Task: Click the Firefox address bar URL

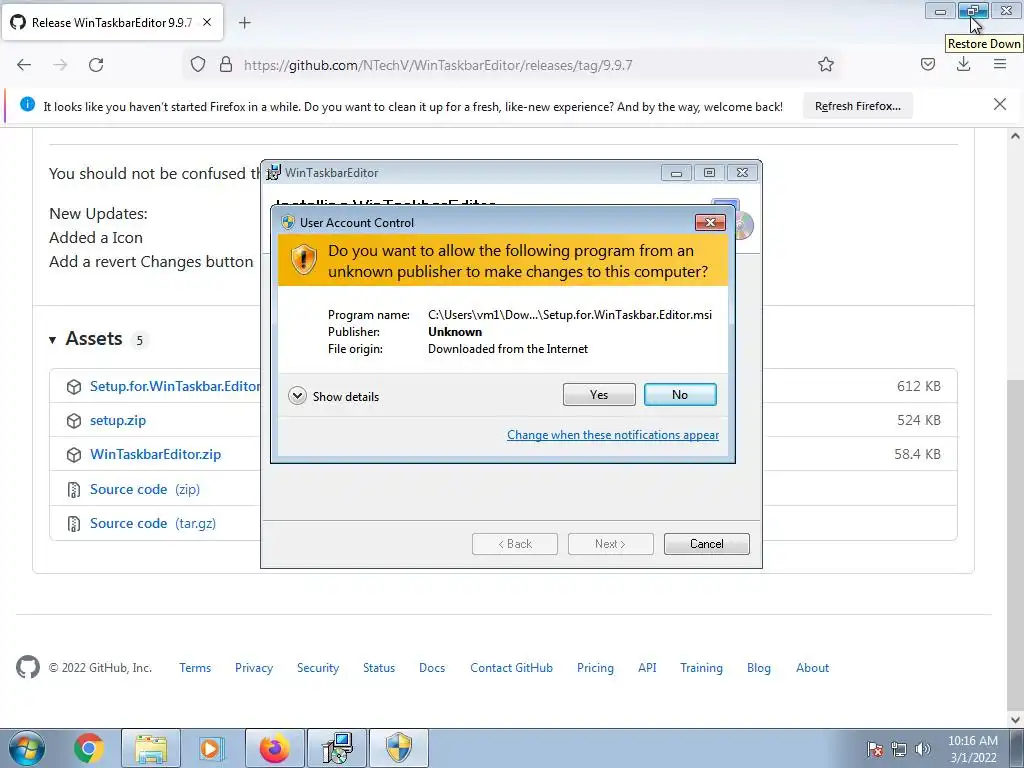Action: (438, 65)
